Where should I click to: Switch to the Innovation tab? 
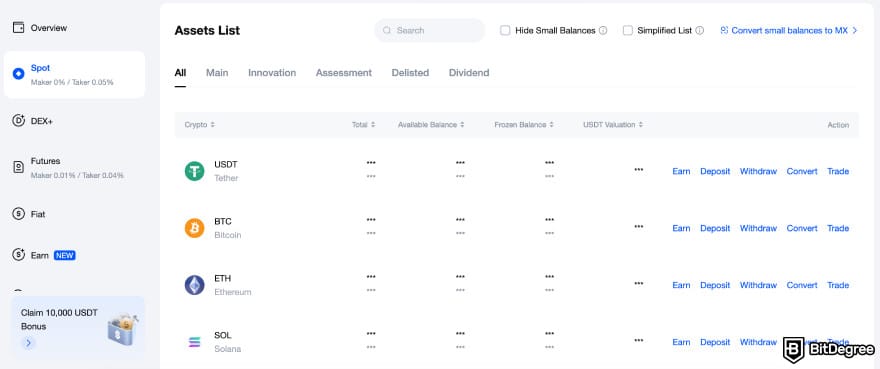tap(272, 72)
